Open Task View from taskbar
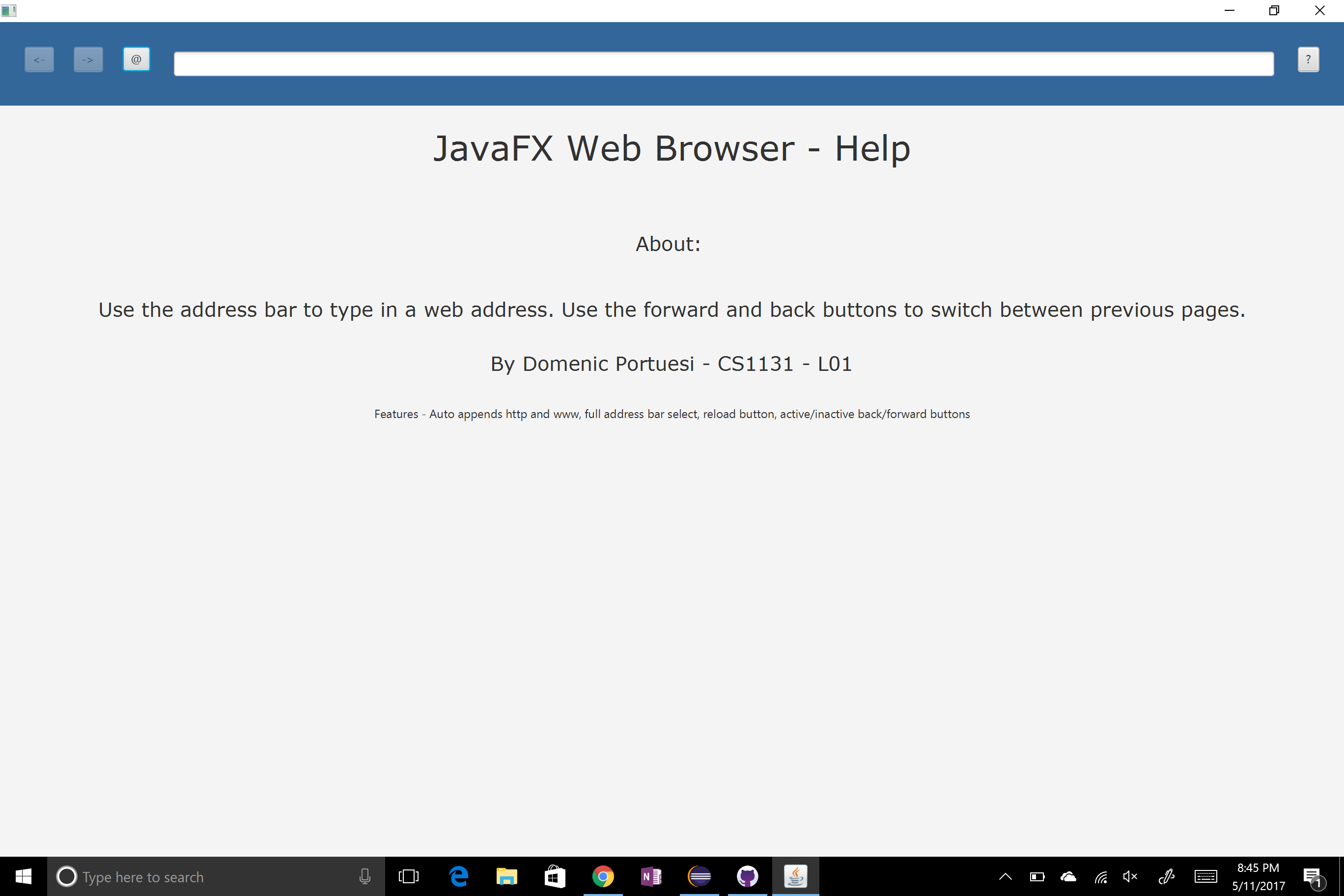 tap(409, 876)
